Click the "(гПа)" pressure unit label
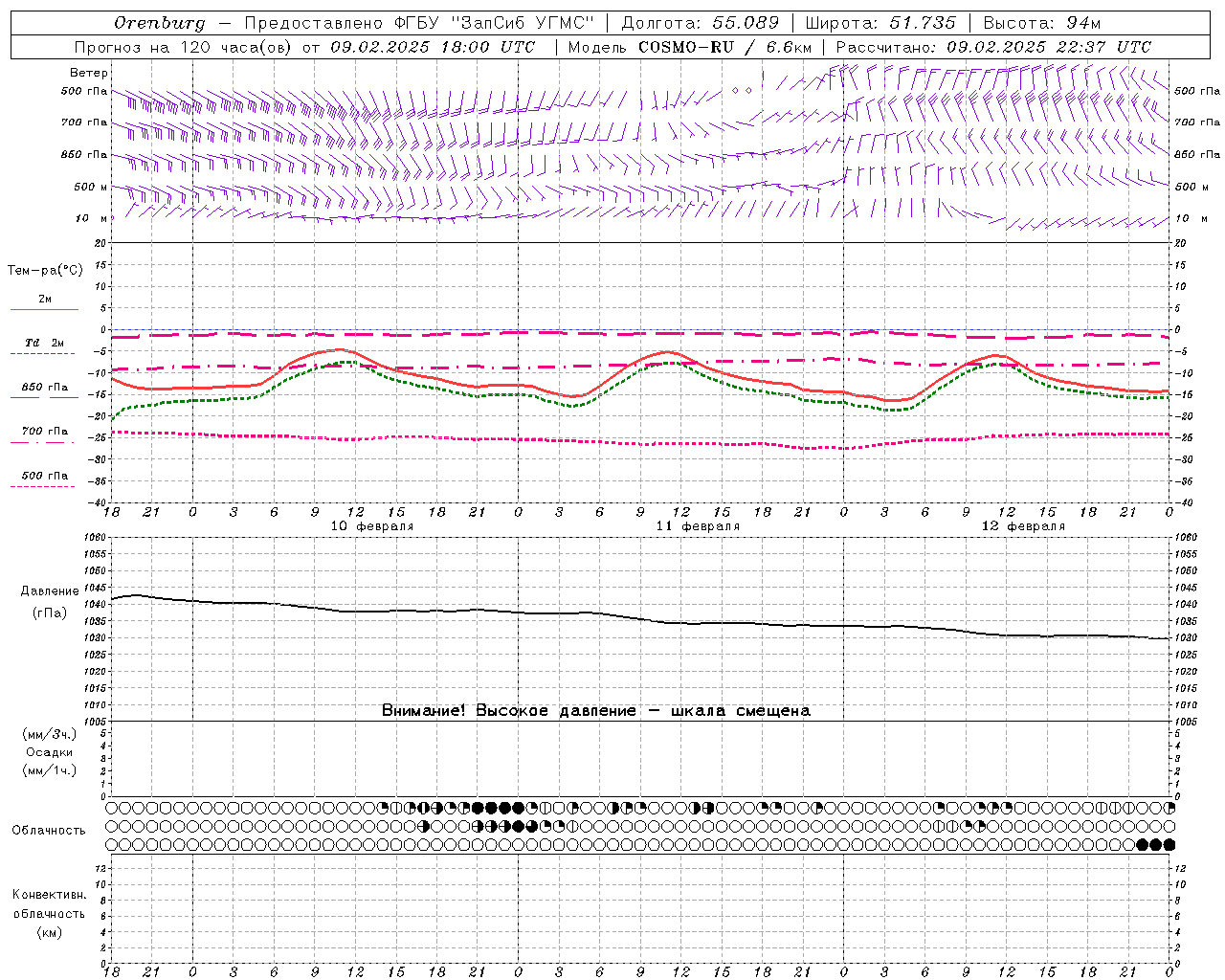 tap(49, 612)
